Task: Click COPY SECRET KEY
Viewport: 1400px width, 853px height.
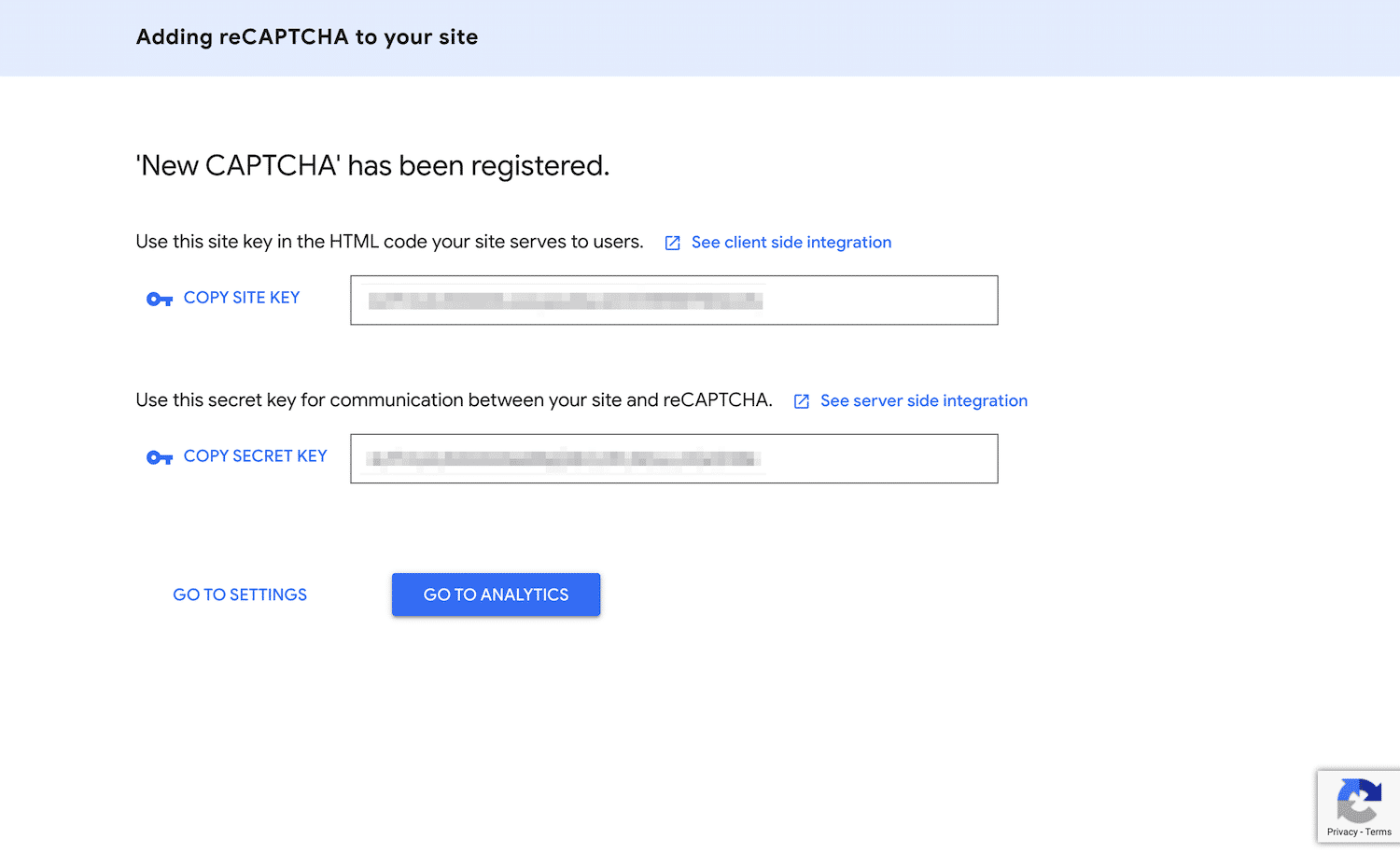Action: (255, 455)
